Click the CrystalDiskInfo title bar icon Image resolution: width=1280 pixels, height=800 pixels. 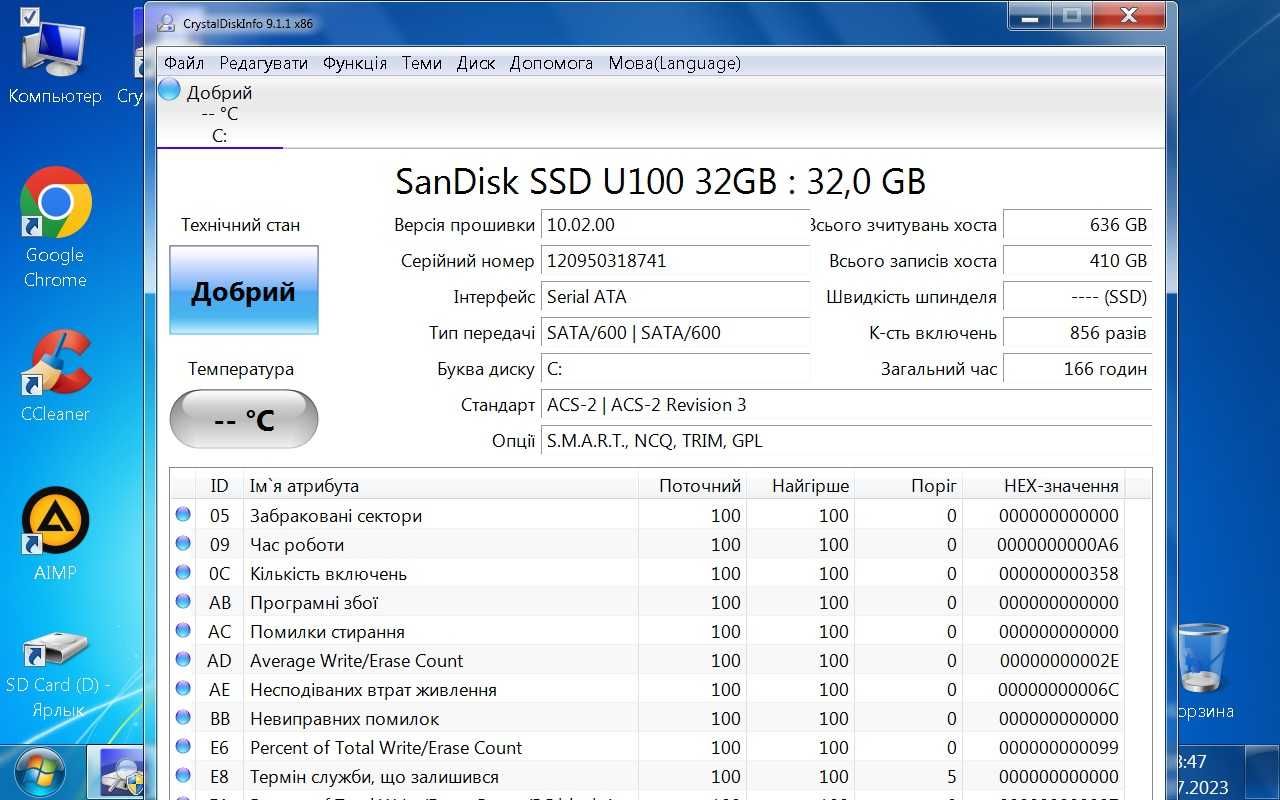click(x=166, y=23)
